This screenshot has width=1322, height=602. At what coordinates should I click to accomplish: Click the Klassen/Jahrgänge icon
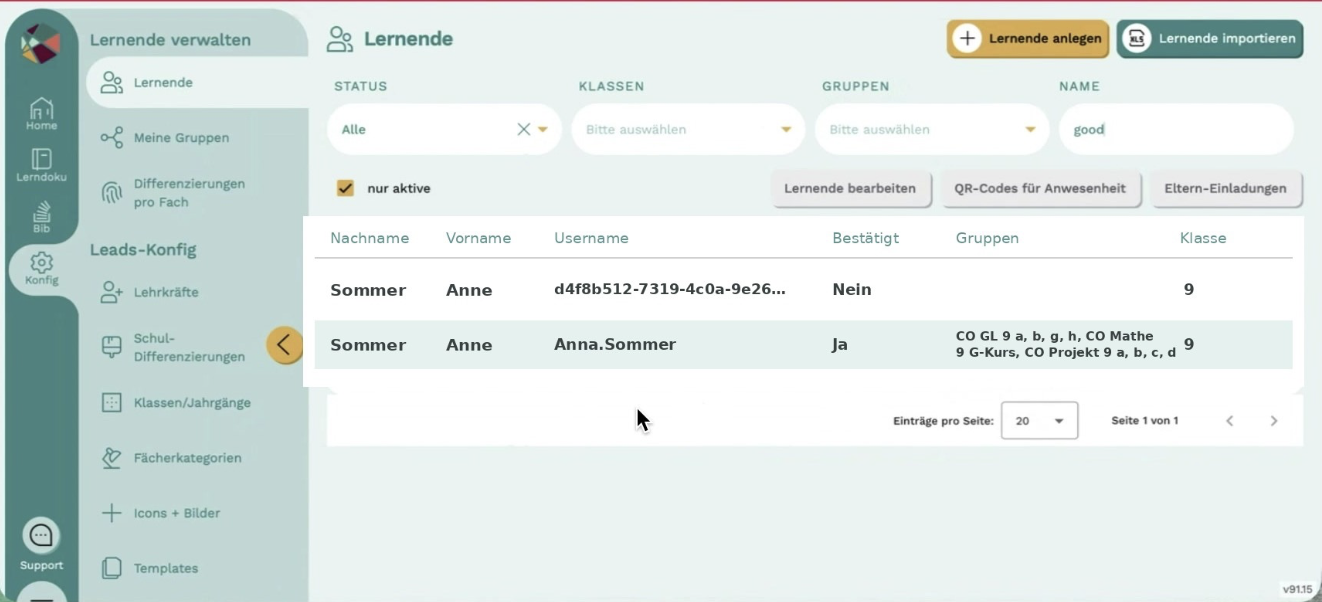click(112, 403)
